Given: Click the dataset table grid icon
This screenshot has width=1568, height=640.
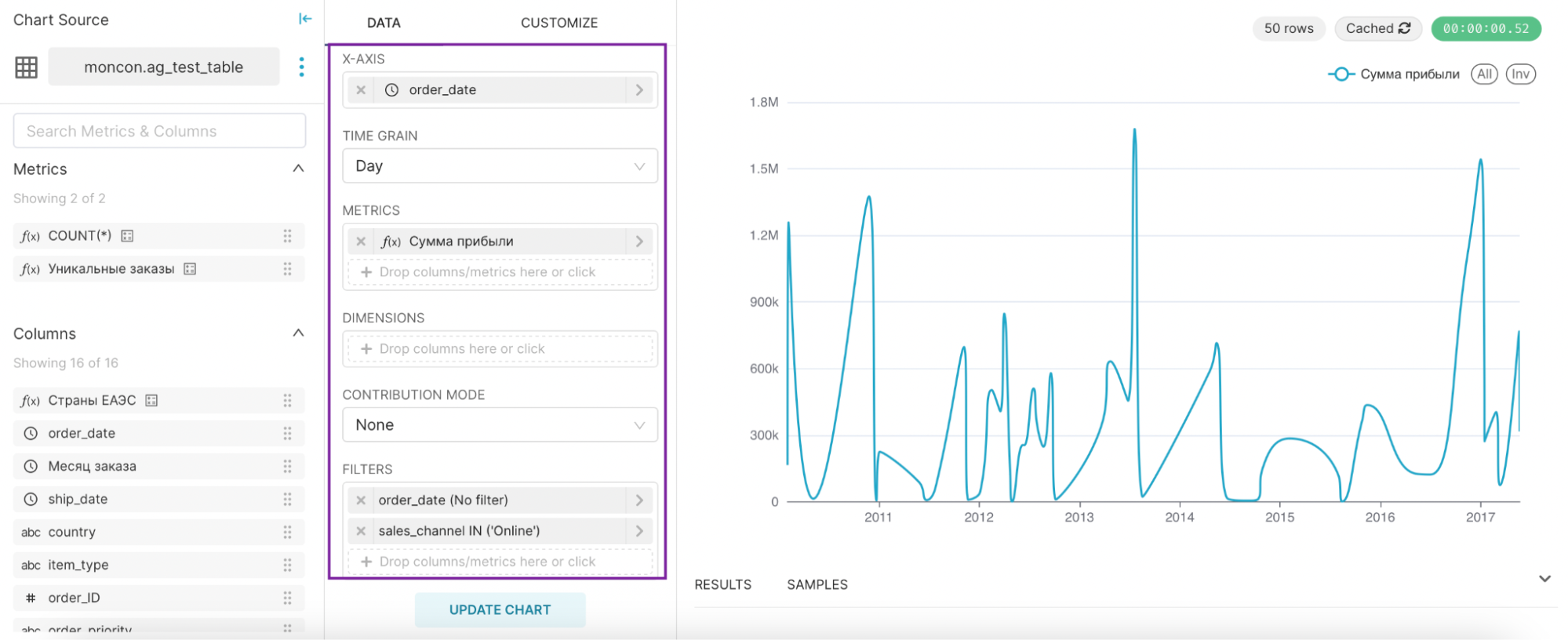Looking at the screenshot, I should 27,67.
